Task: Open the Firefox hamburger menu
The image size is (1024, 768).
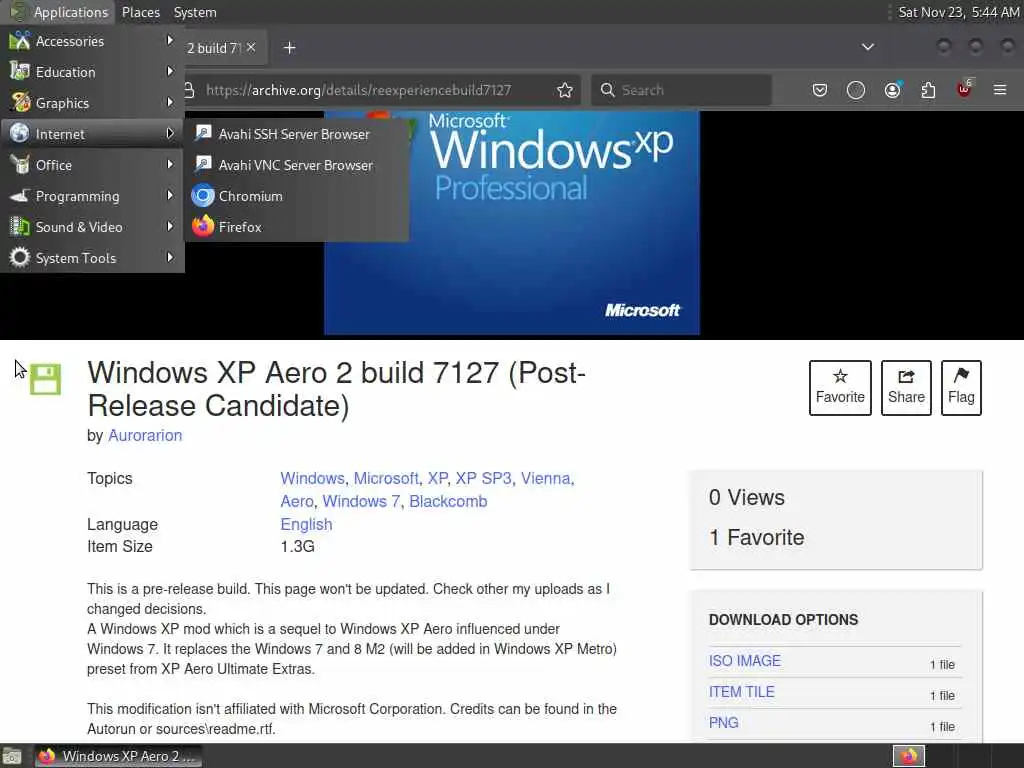Action: pyautogui.click(x=1000, y=90)
